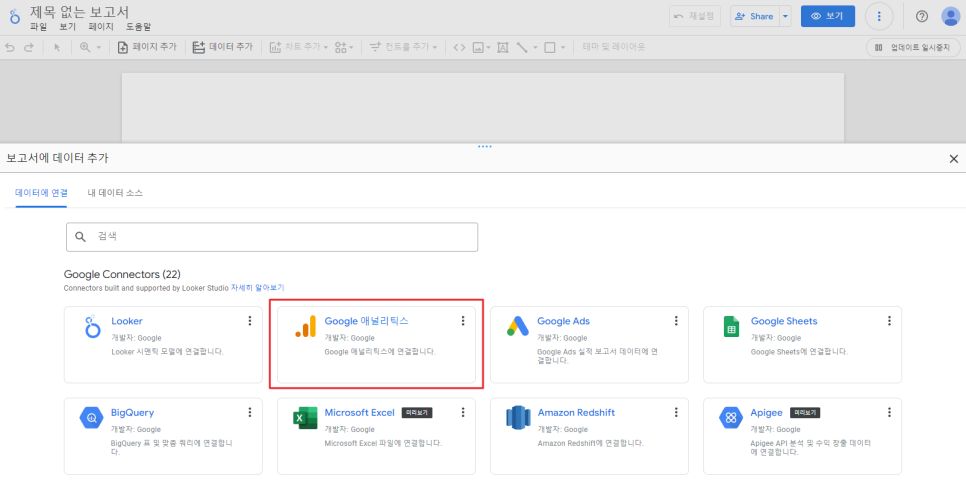Click the Google Sheets green icon

[731, 326]
